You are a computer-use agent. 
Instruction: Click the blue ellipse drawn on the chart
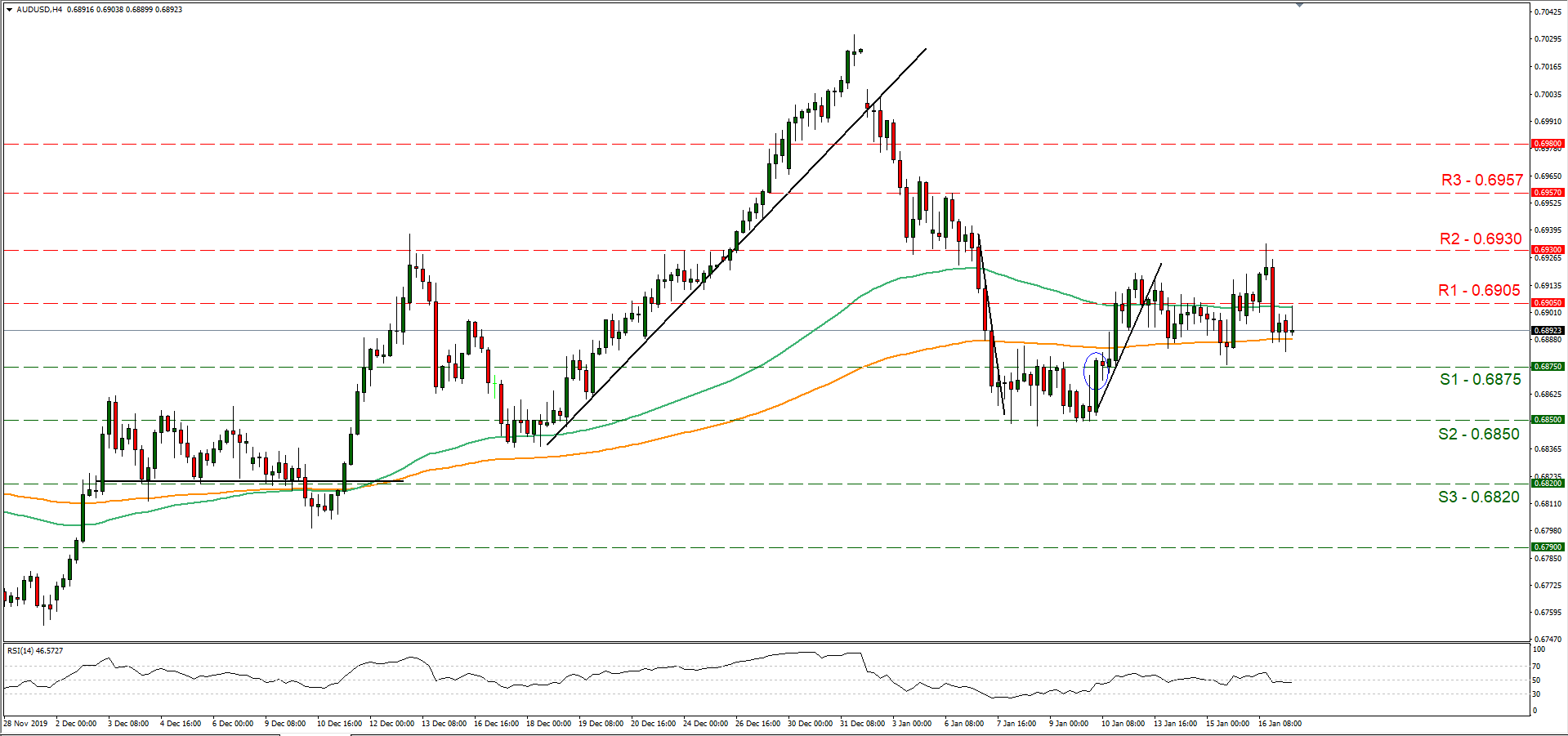pyautogui.click(x=1096, y=371)
